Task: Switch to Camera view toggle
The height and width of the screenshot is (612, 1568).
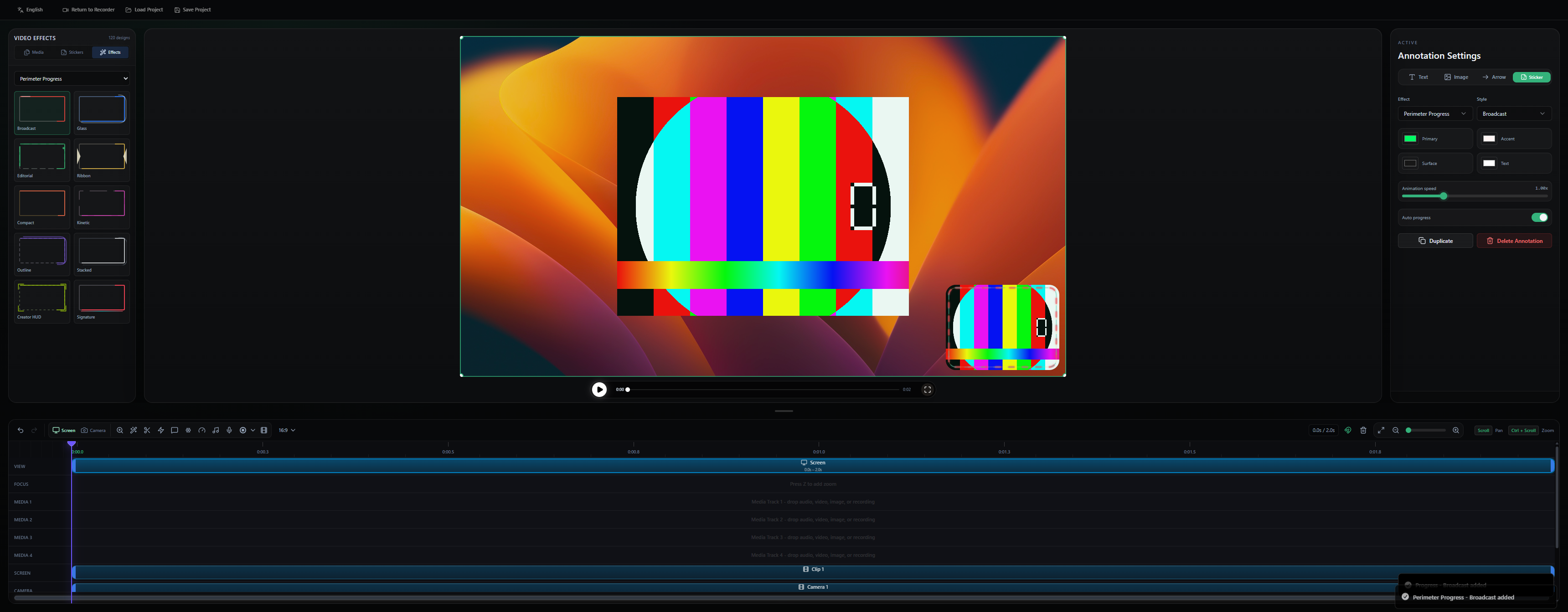Action: [93, 430]
